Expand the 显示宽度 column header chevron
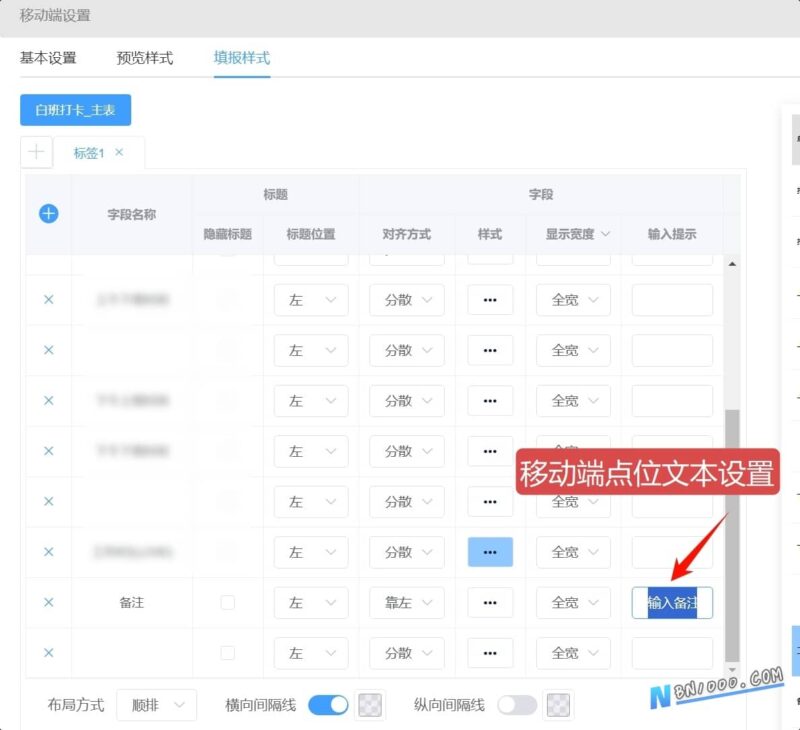Image resolution: width=800 pixels, height=730 pixels. pyautogui.click(x=606, y=234)
